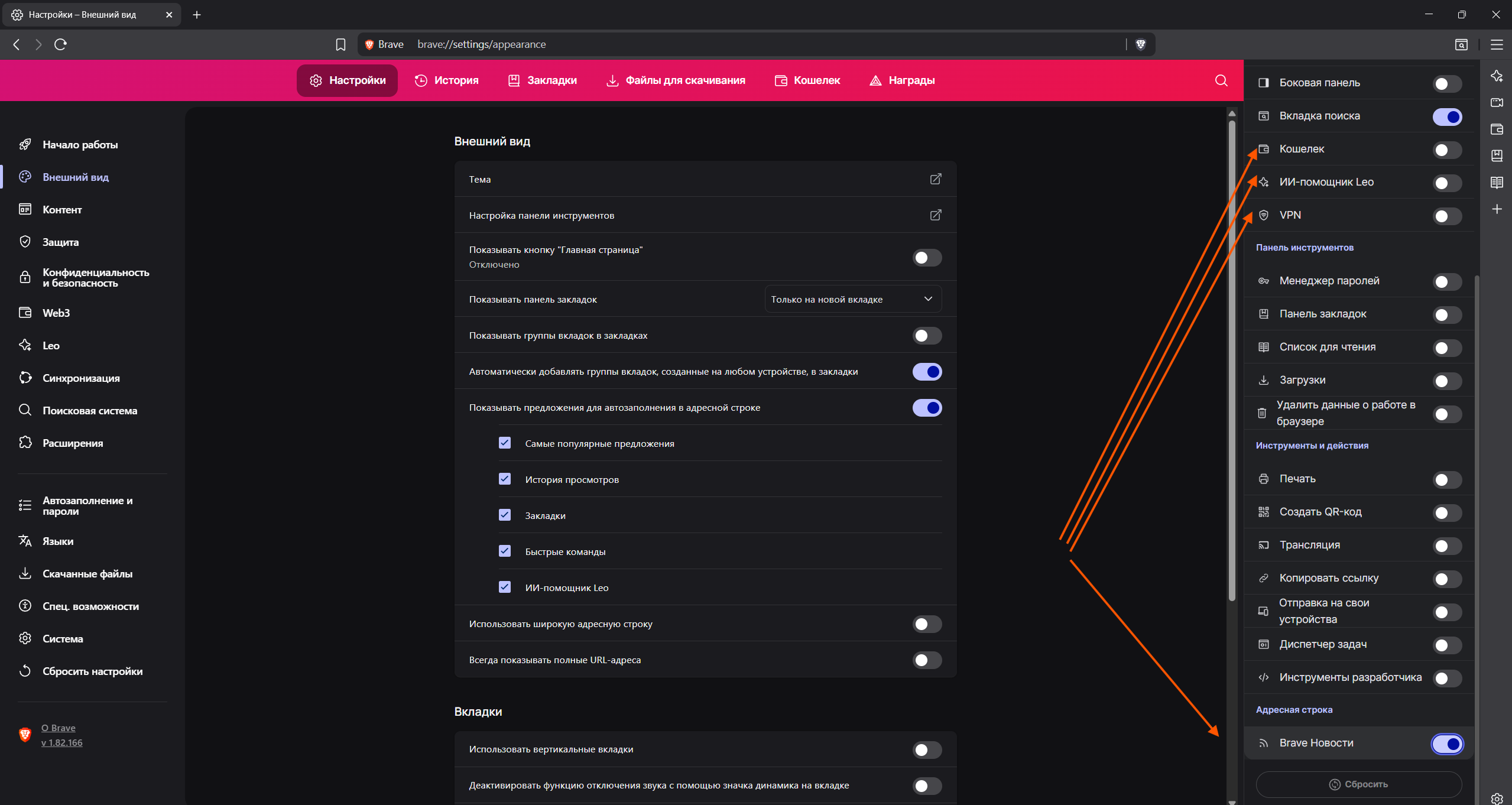Click the plus icon in right sidebar
The width and height of the screenshot is (1512, 805).
pos(1497,209)
